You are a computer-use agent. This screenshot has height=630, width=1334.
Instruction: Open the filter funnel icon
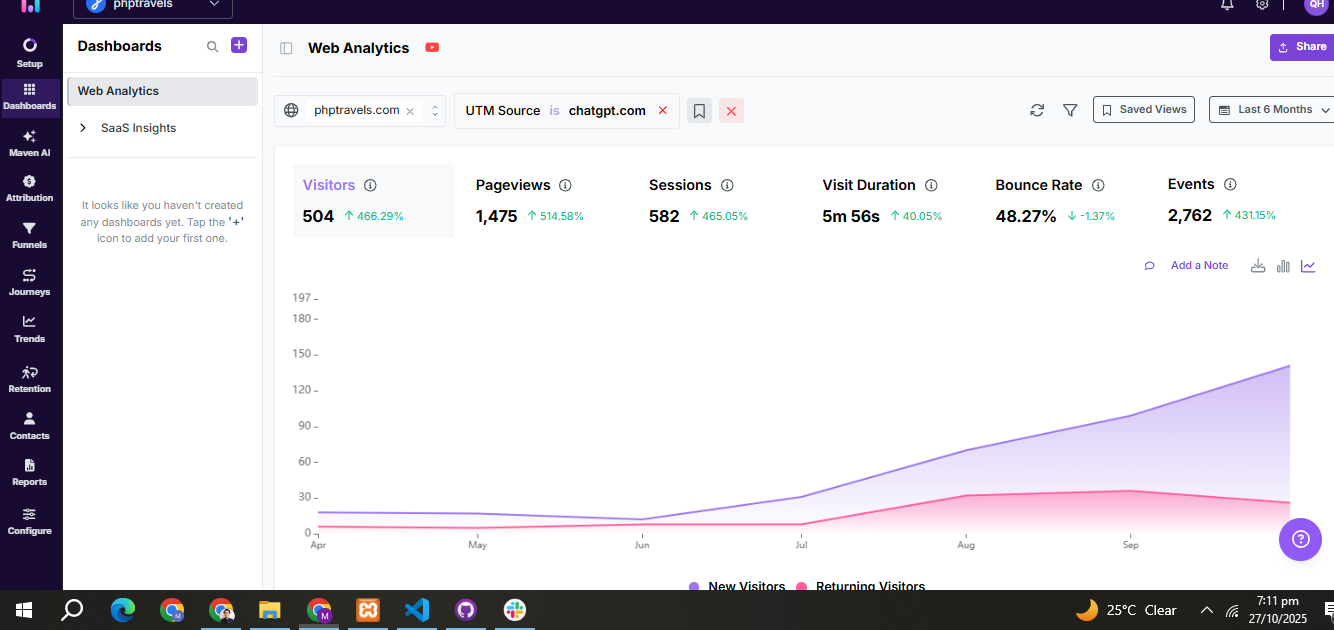click(x=1070, y=110)
